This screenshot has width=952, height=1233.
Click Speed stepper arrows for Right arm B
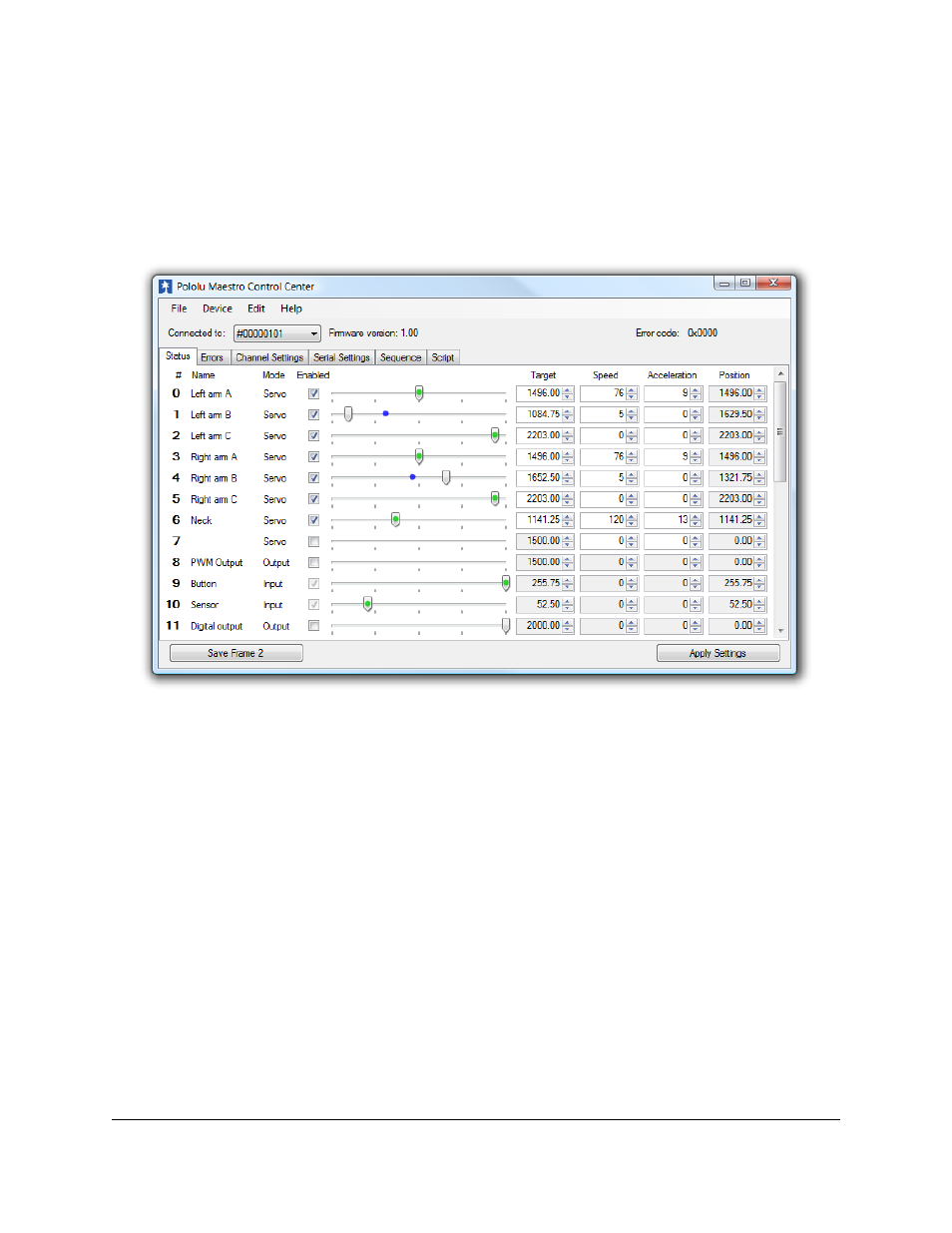[632, 478]
